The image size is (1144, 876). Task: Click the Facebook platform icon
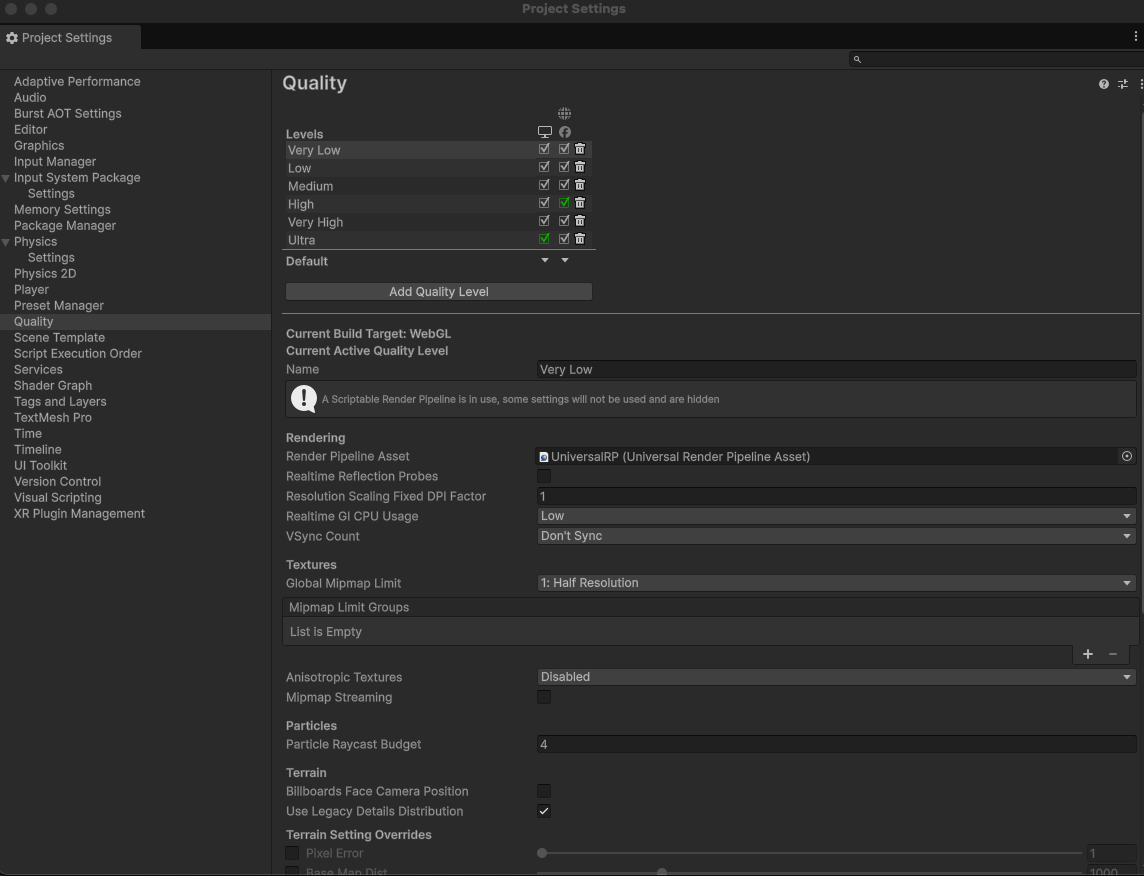(565, 132)
